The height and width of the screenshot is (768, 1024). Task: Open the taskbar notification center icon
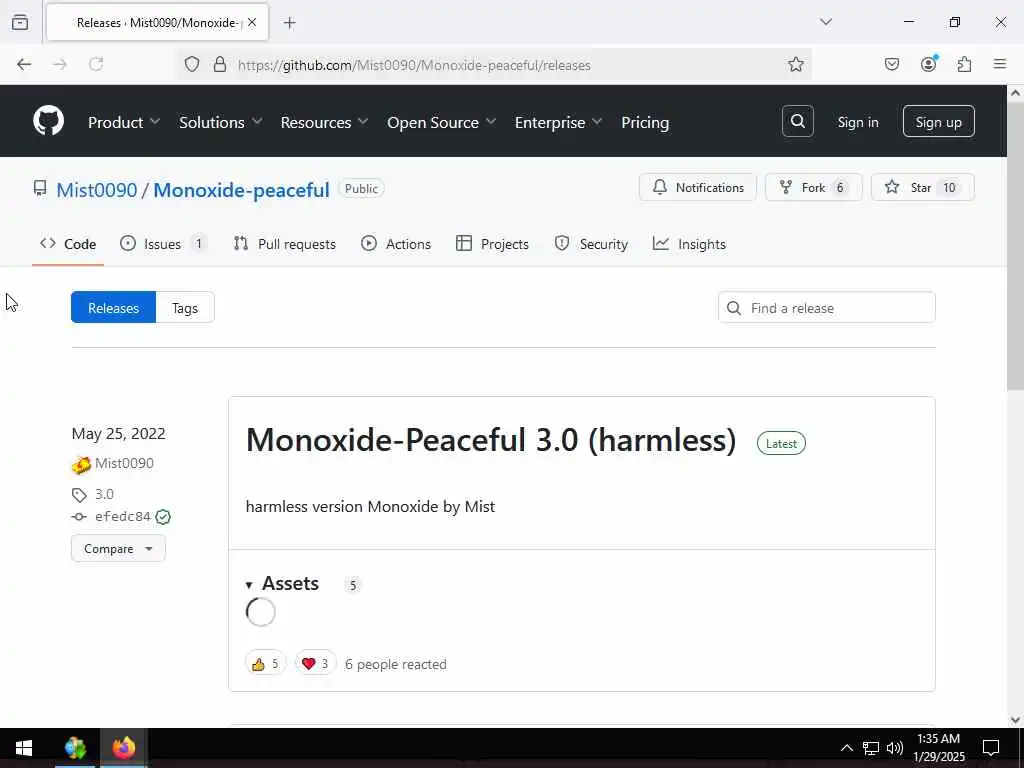[991, 748]
